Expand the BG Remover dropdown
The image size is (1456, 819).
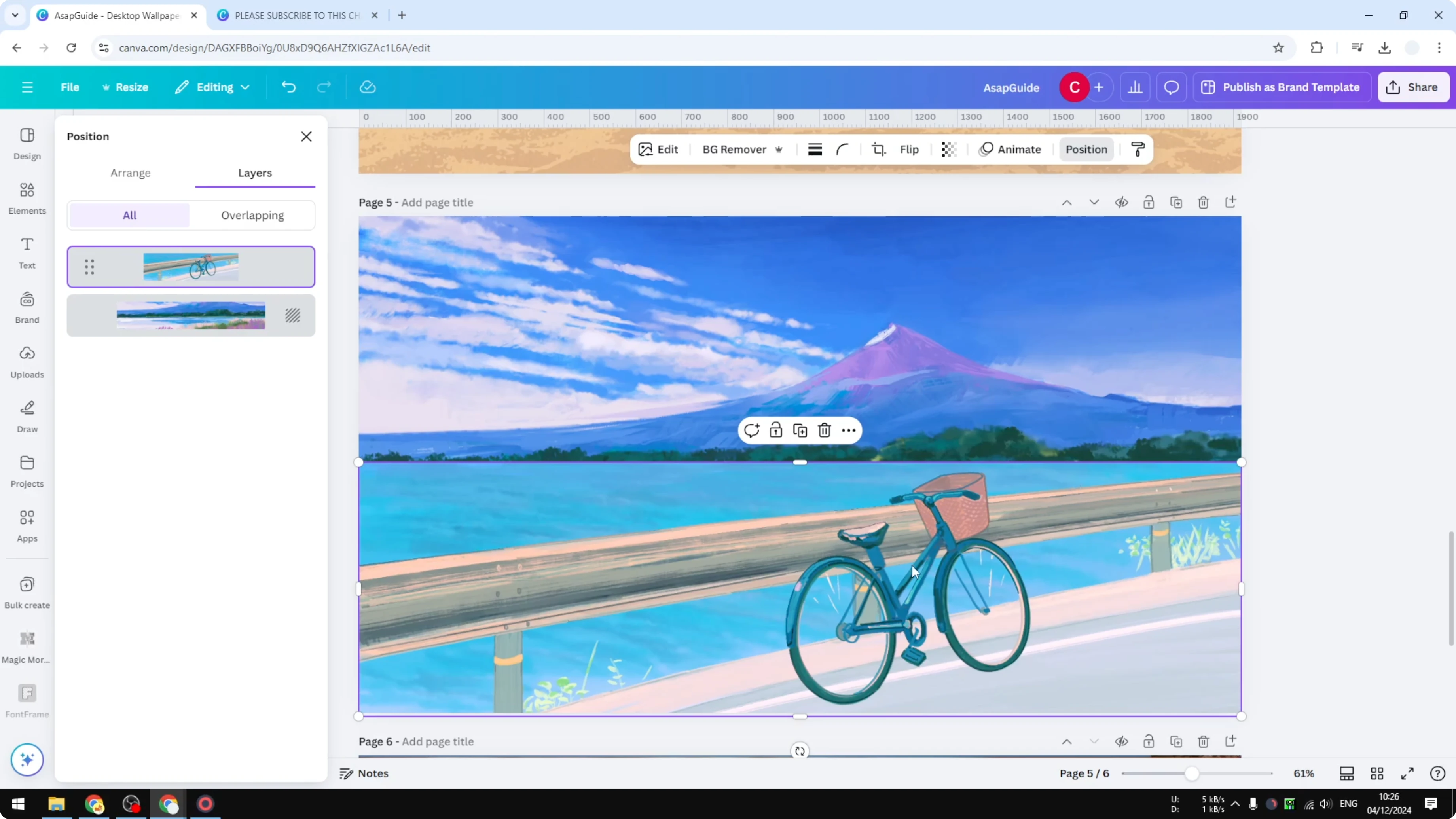[x=780, y=149]
